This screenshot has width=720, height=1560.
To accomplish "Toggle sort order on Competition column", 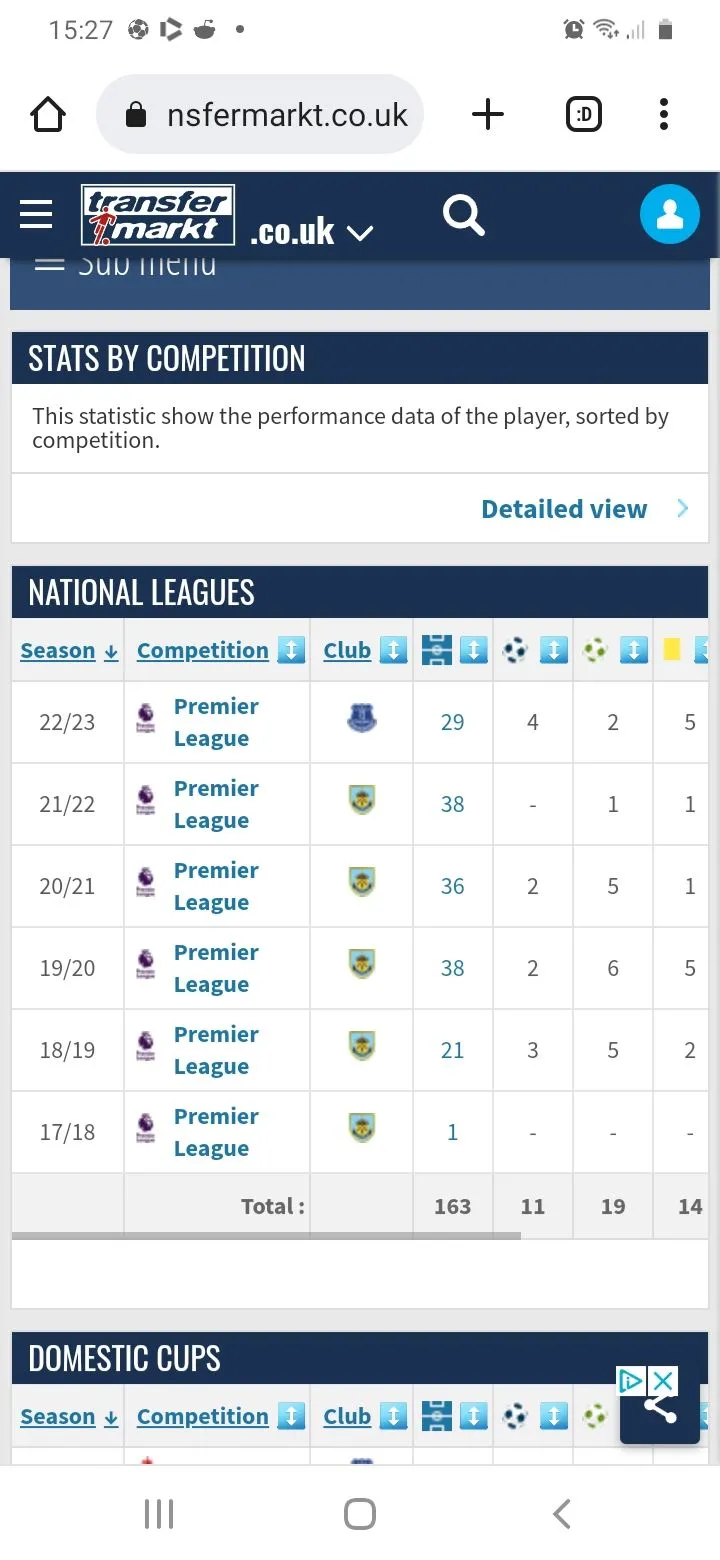I will (x=290, y=651).
